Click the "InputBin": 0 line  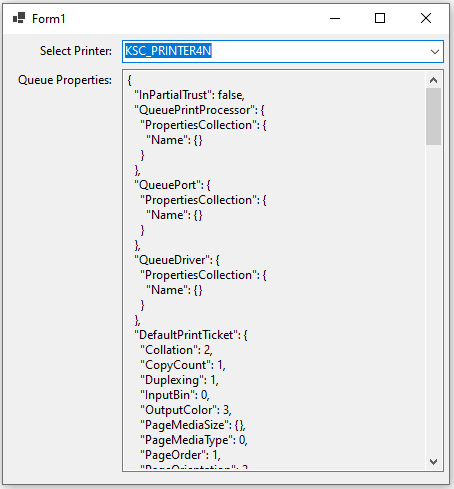coord(175,395)
